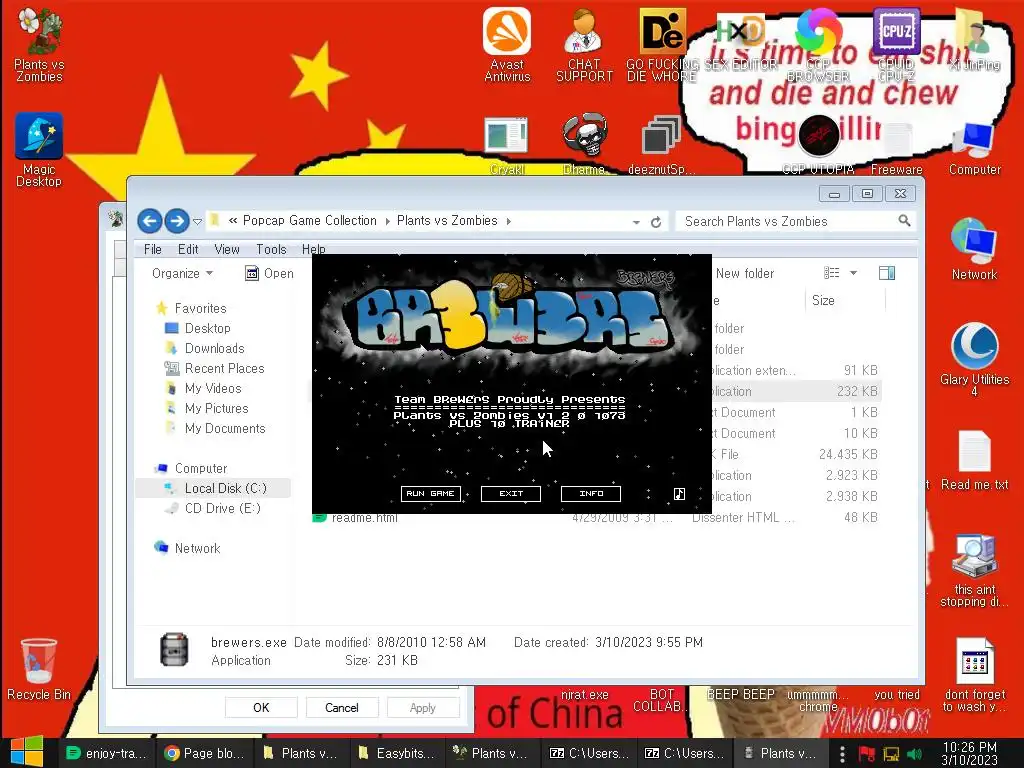Open the Recycle Bin
Screen dimensions: 1024x768
[39, 669]
